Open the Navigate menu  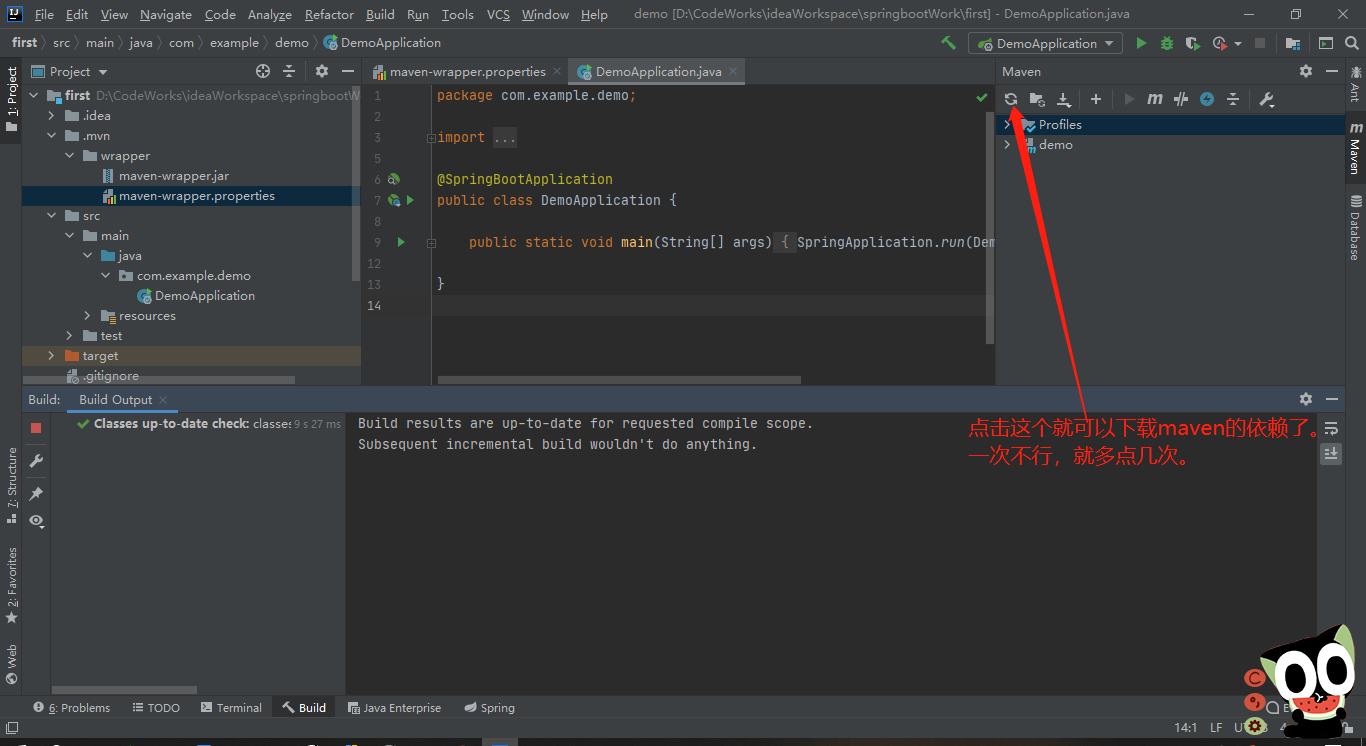coord(166,14)
